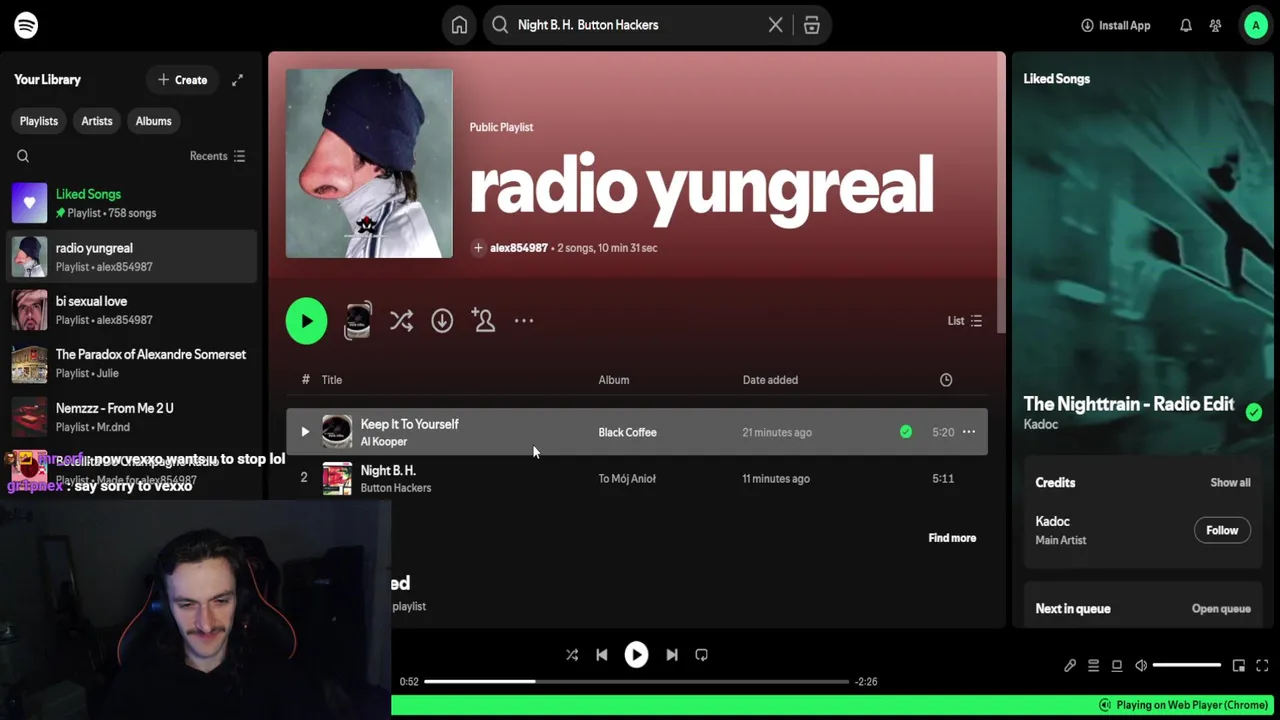Sort by duration clock icon
This screenshot has height=720, width=1280.
tap(946, 380)
